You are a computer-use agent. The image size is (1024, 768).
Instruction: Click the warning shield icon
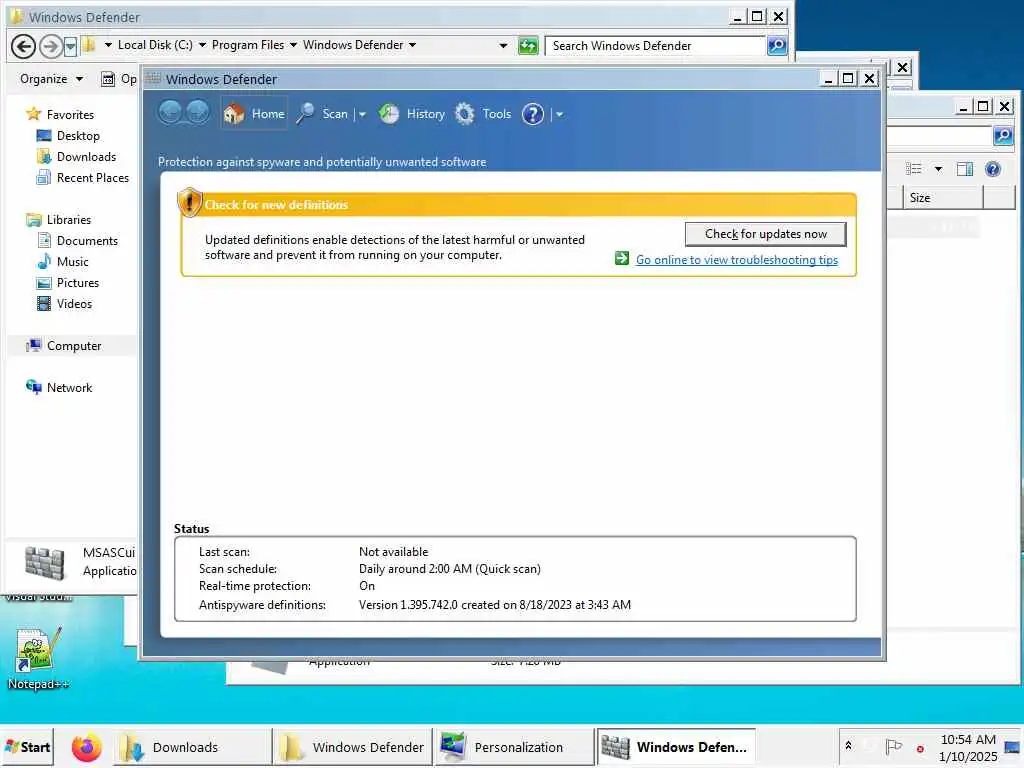(x=189, y=202)
